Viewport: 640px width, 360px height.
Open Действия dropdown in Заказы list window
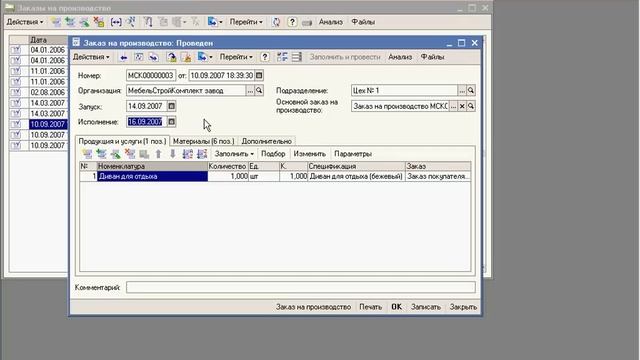[24, 22]
